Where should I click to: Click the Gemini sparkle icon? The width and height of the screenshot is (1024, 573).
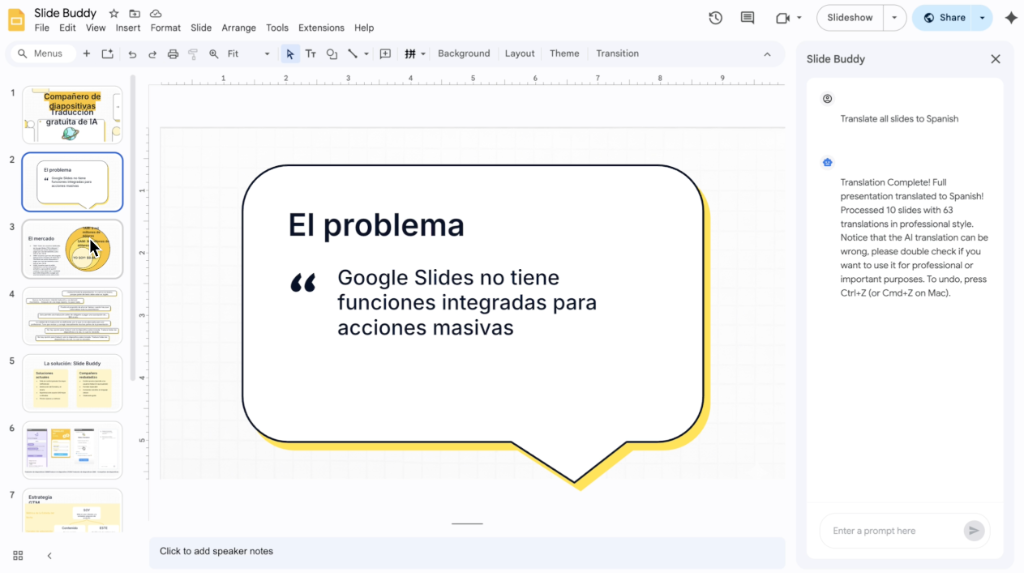(x=1010, y=18)
